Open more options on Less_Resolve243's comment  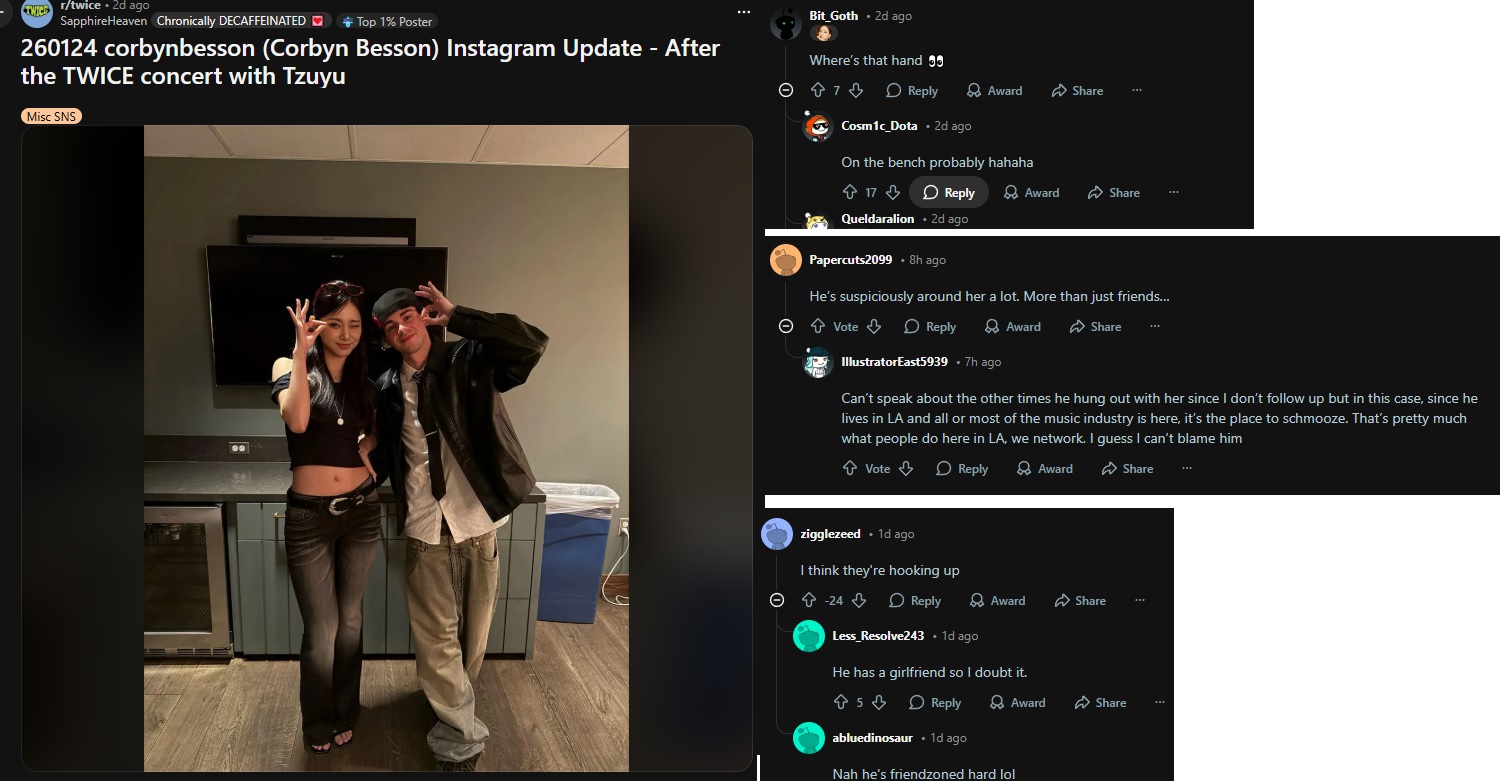[x=1160, y=702]
